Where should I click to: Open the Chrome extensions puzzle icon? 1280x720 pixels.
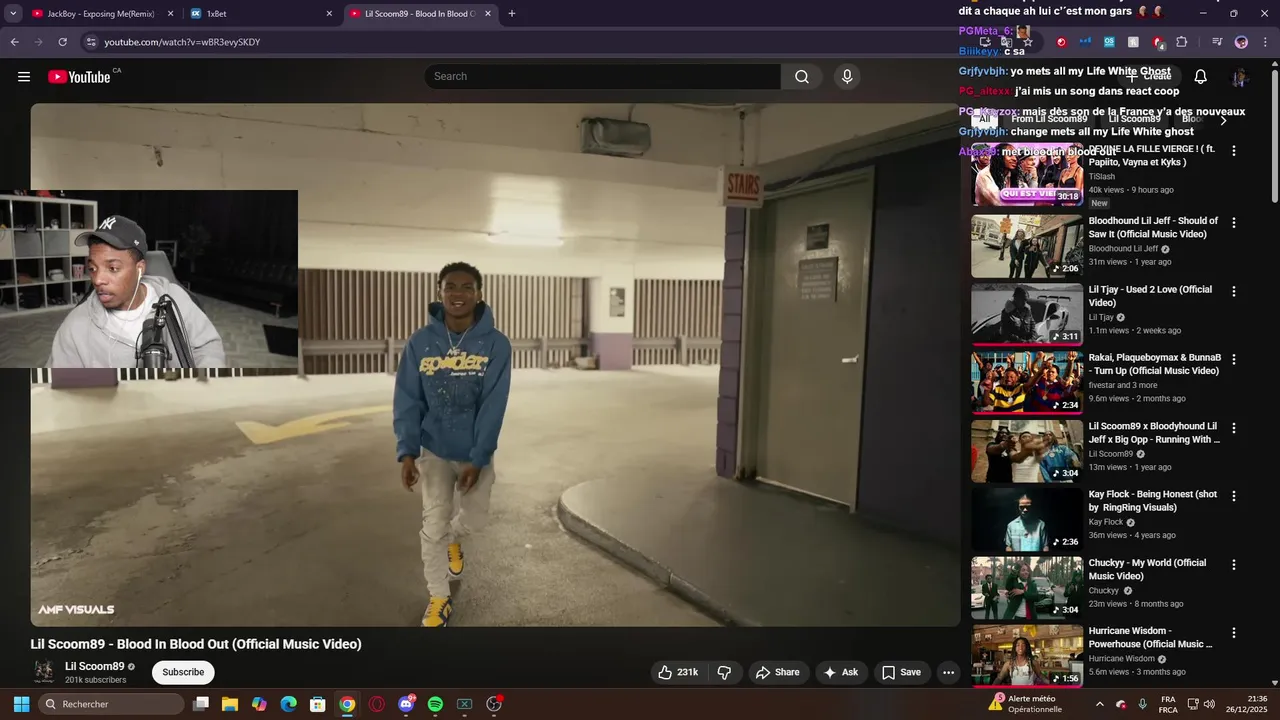tap(1182, 42)
